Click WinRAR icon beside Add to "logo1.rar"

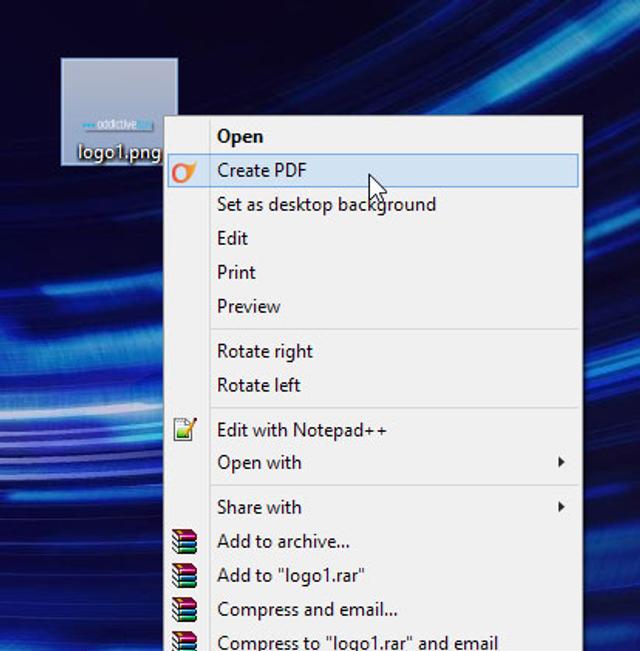[185, 576]
